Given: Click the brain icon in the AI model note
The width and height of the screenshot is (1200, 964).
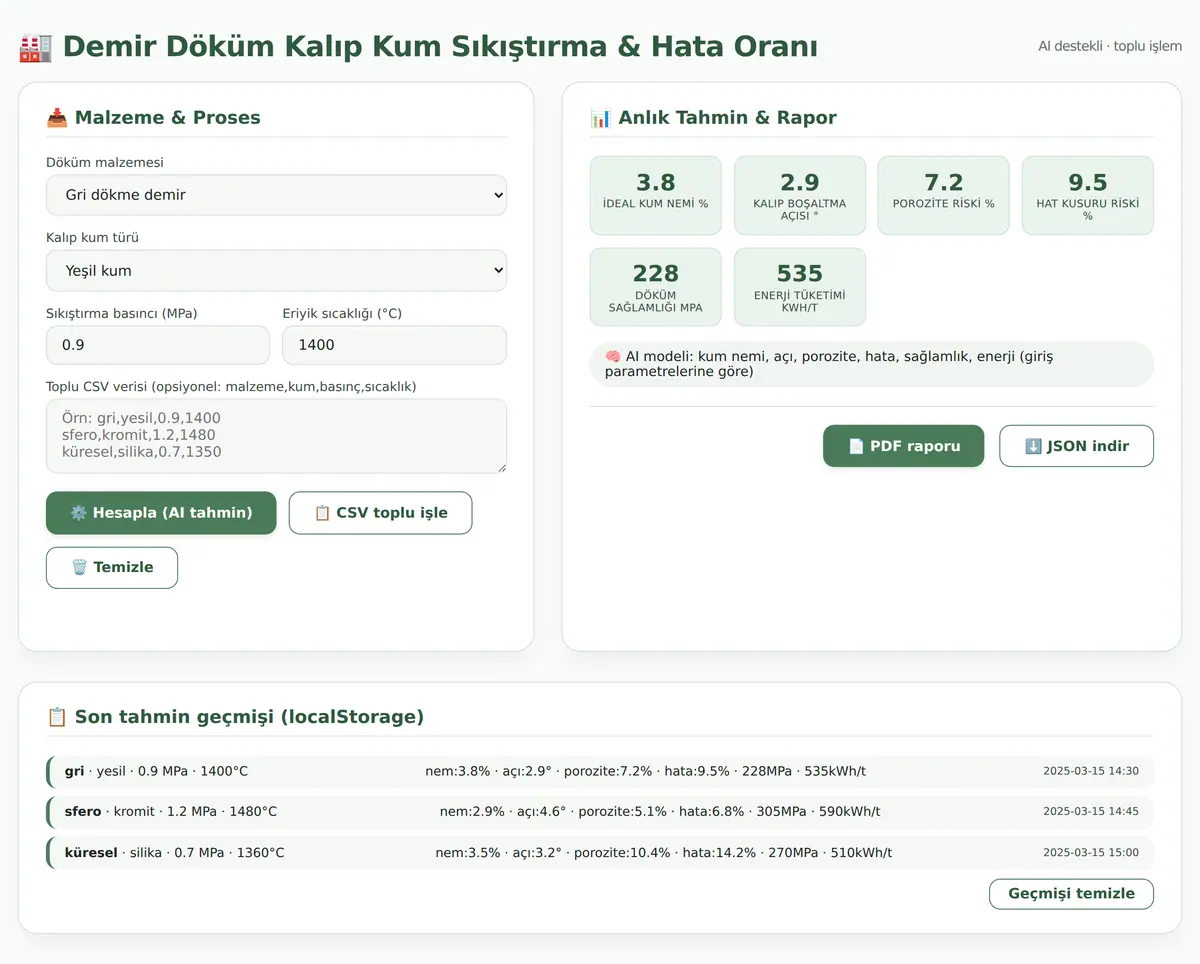Looking at the screenshot, I should [x=613, y=356].
